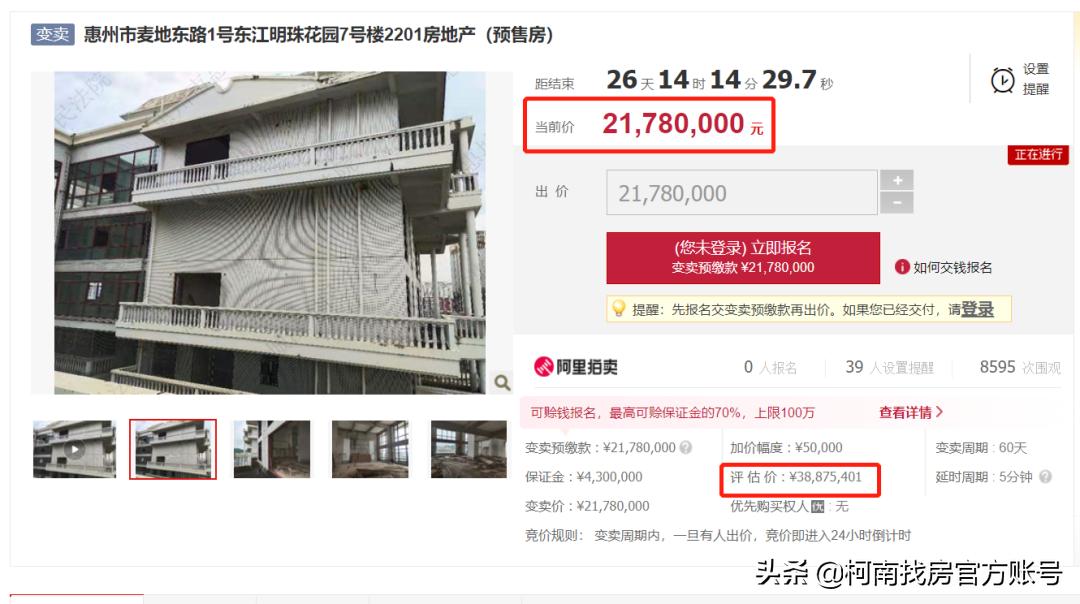Click the 如何交钱报名 link
The height and width of the screenshot is (604, 1080).
[953, 267]
